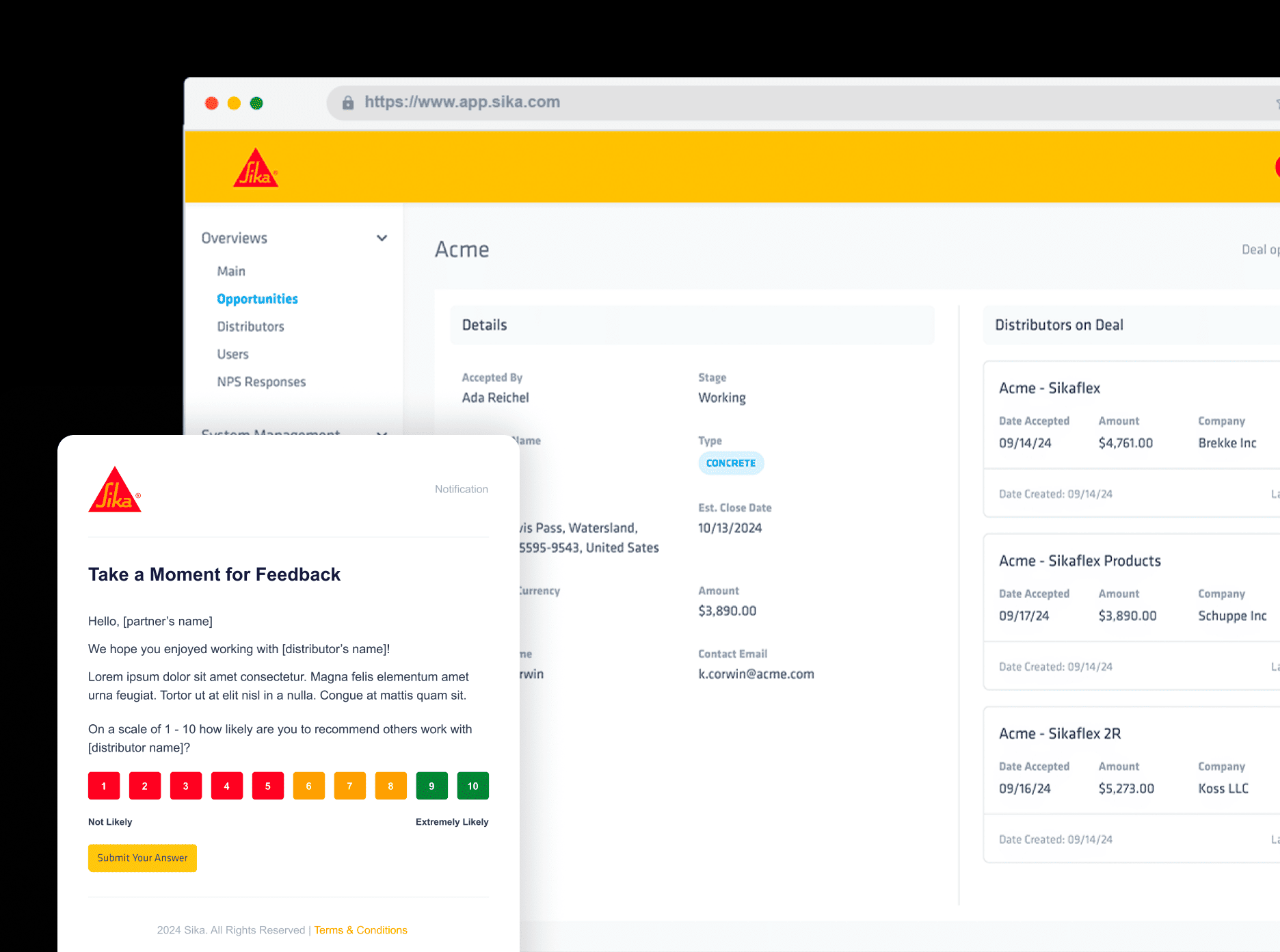Screen dimensions: 1280x952
Task: Click the Sika logo in yellow header
Action: pyautogui.click(x=255, y=168)
